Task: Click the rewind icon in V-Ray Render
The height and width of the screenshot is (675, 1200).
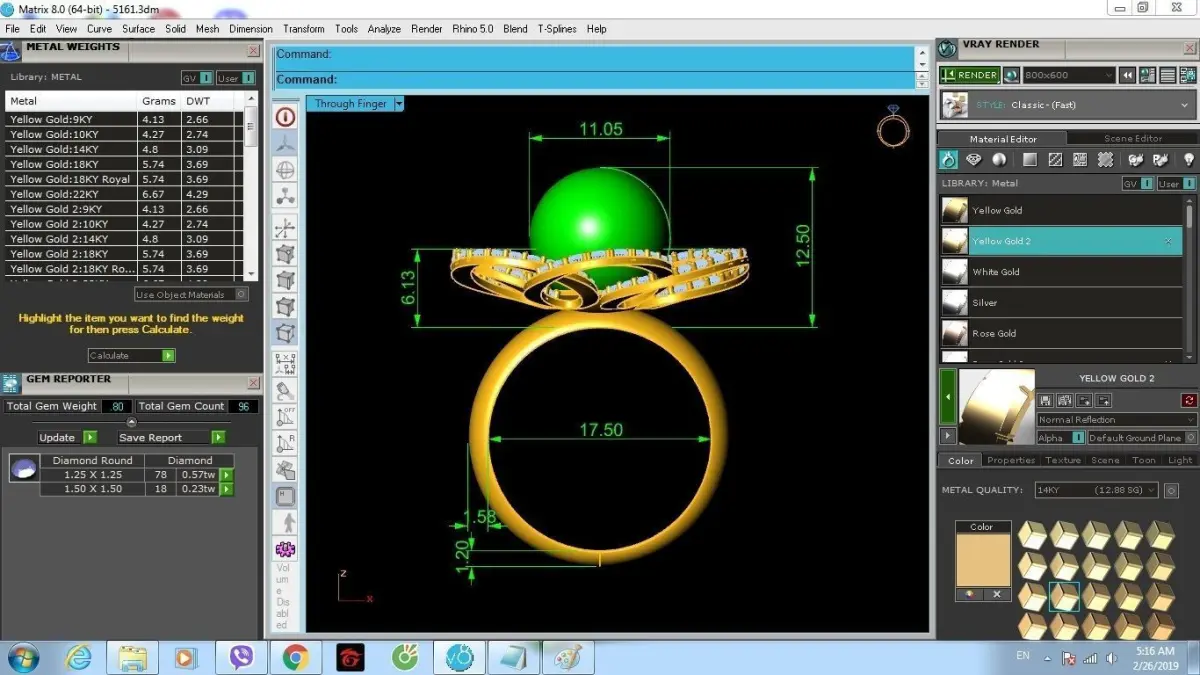Action: tap(1127, 75)
